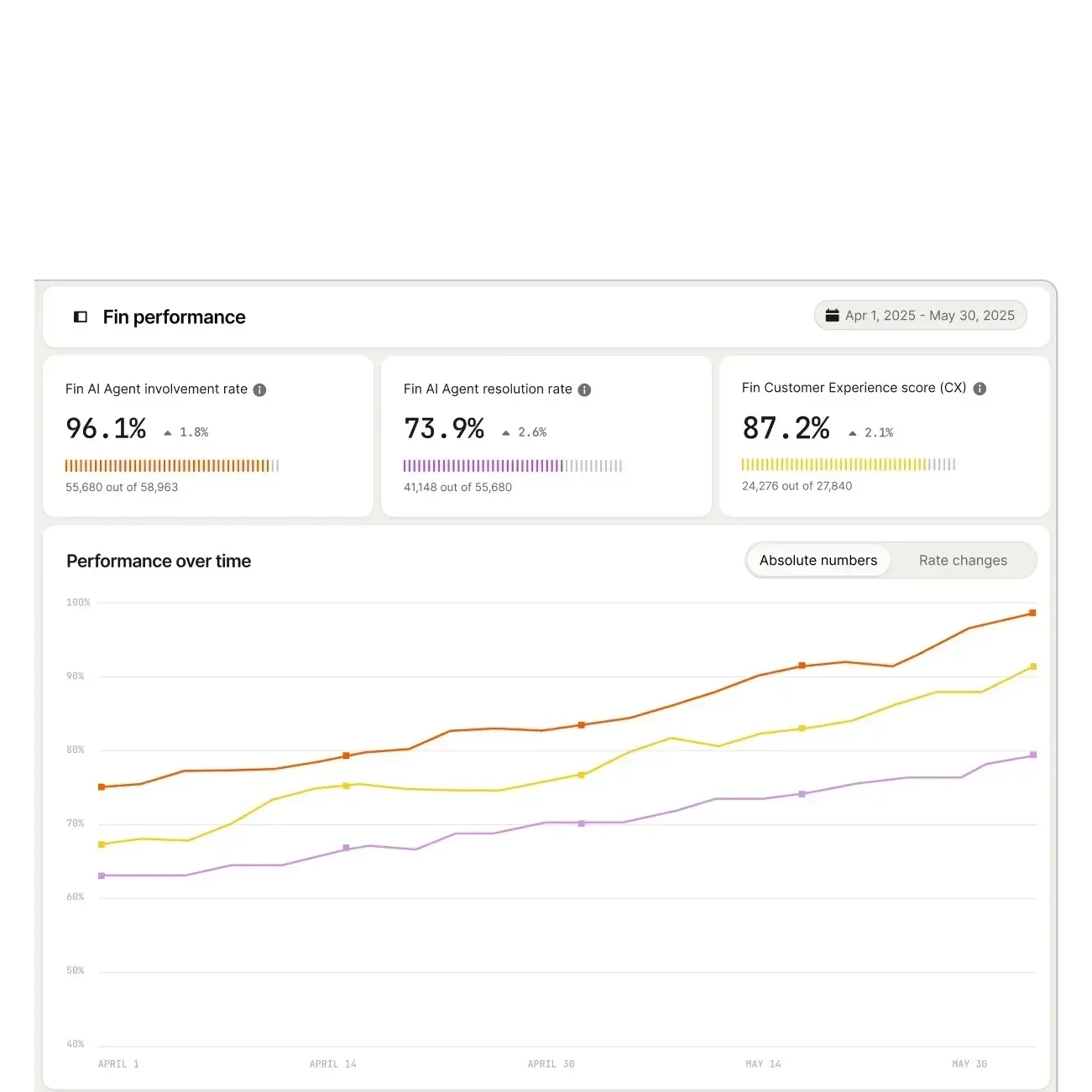This screenshot has height=1092, width=1092.
Task: Click the up-arrow trend icon next to 2.6%
Action: 506,433
